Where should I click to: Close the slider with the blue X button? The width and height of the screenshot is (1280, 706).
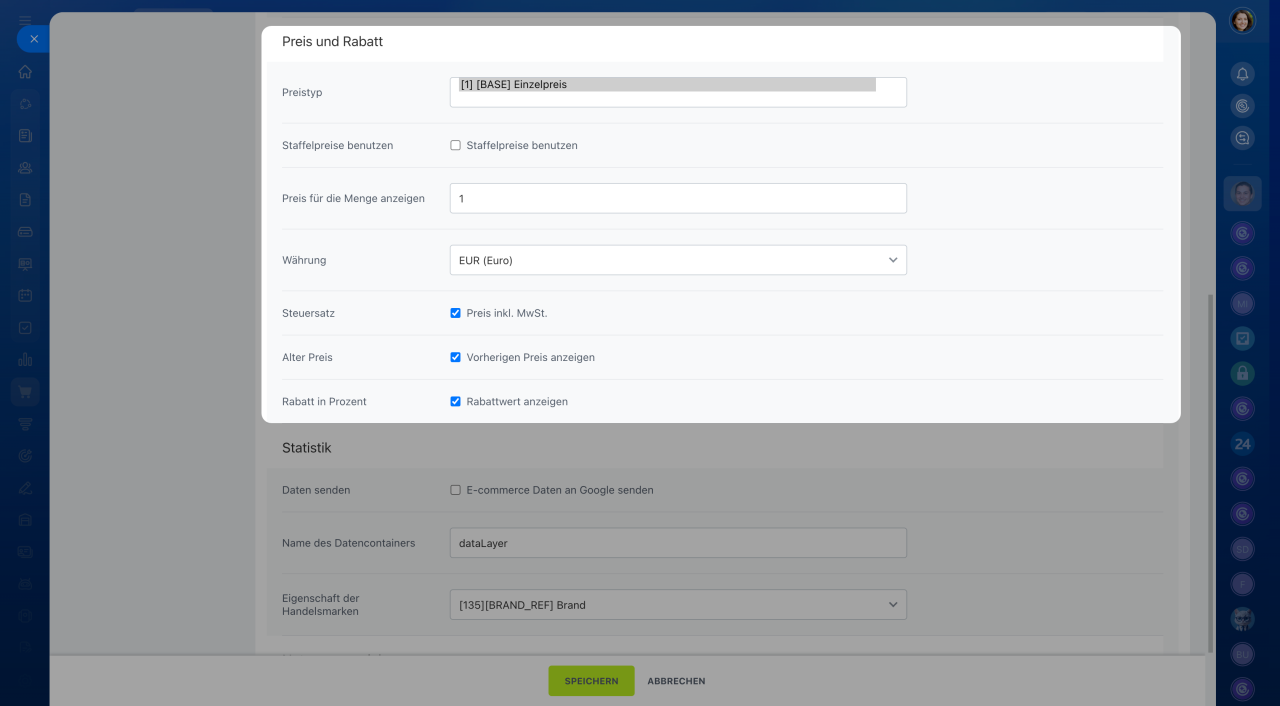[33, 39]
